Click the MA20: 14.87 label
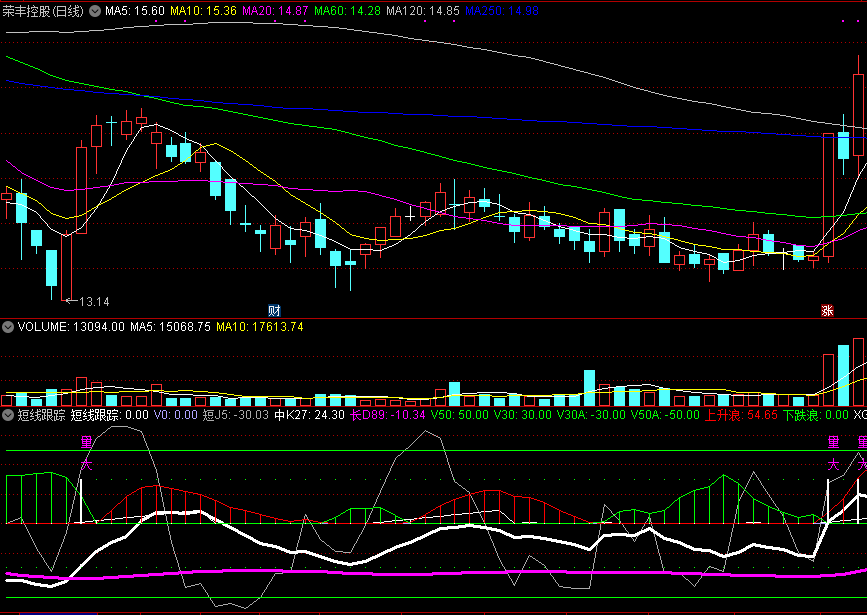This screenshot has width=867, height=615. [x=275, y=11]
